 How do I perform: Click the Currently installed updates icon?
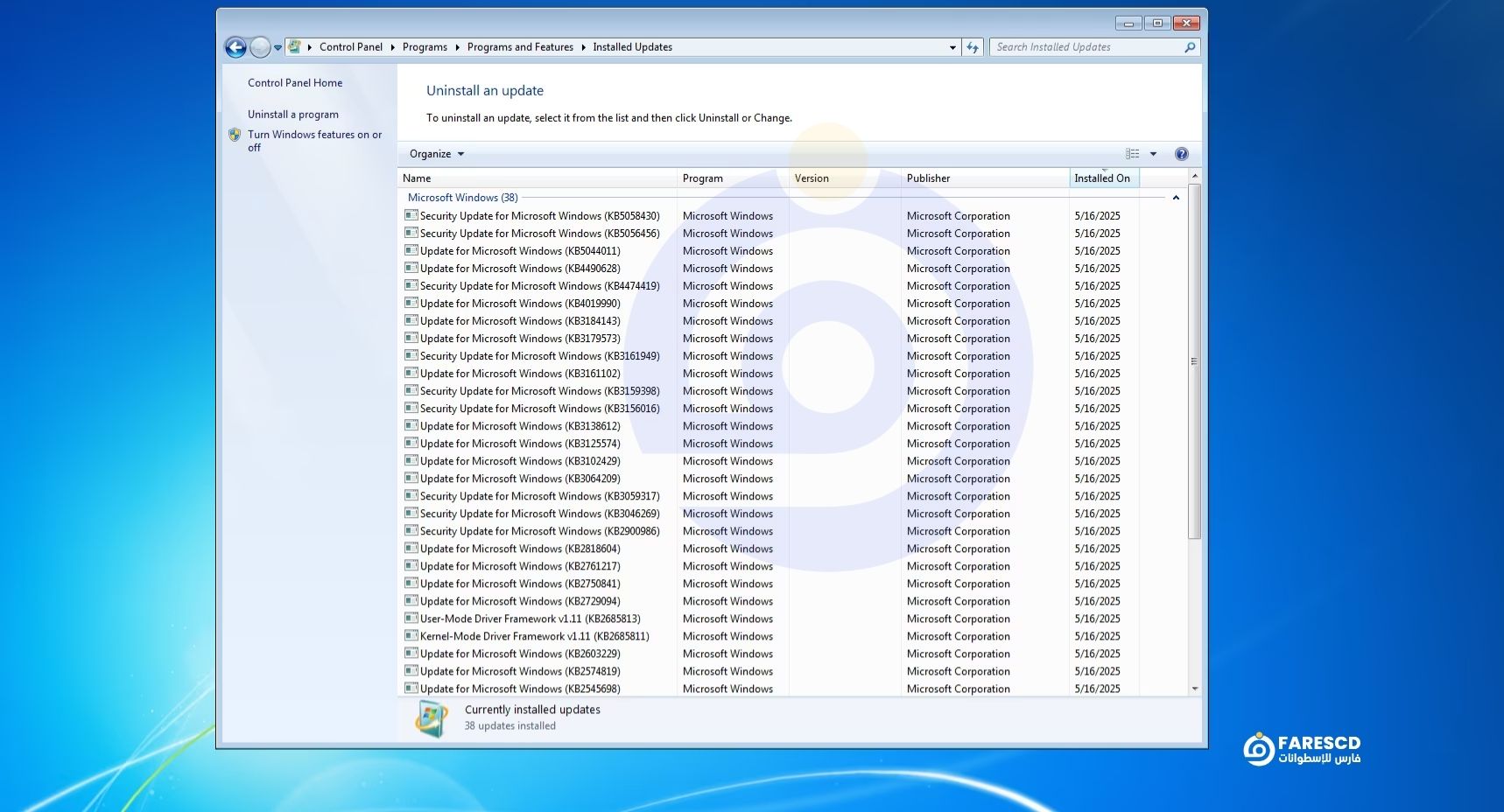click(431, 718)
